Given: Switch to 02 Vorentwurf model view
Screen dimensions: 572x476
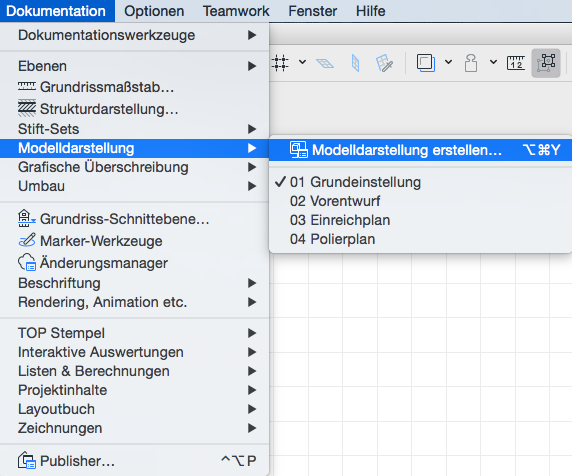Looking at the screenshot, I should click(420, 201).
